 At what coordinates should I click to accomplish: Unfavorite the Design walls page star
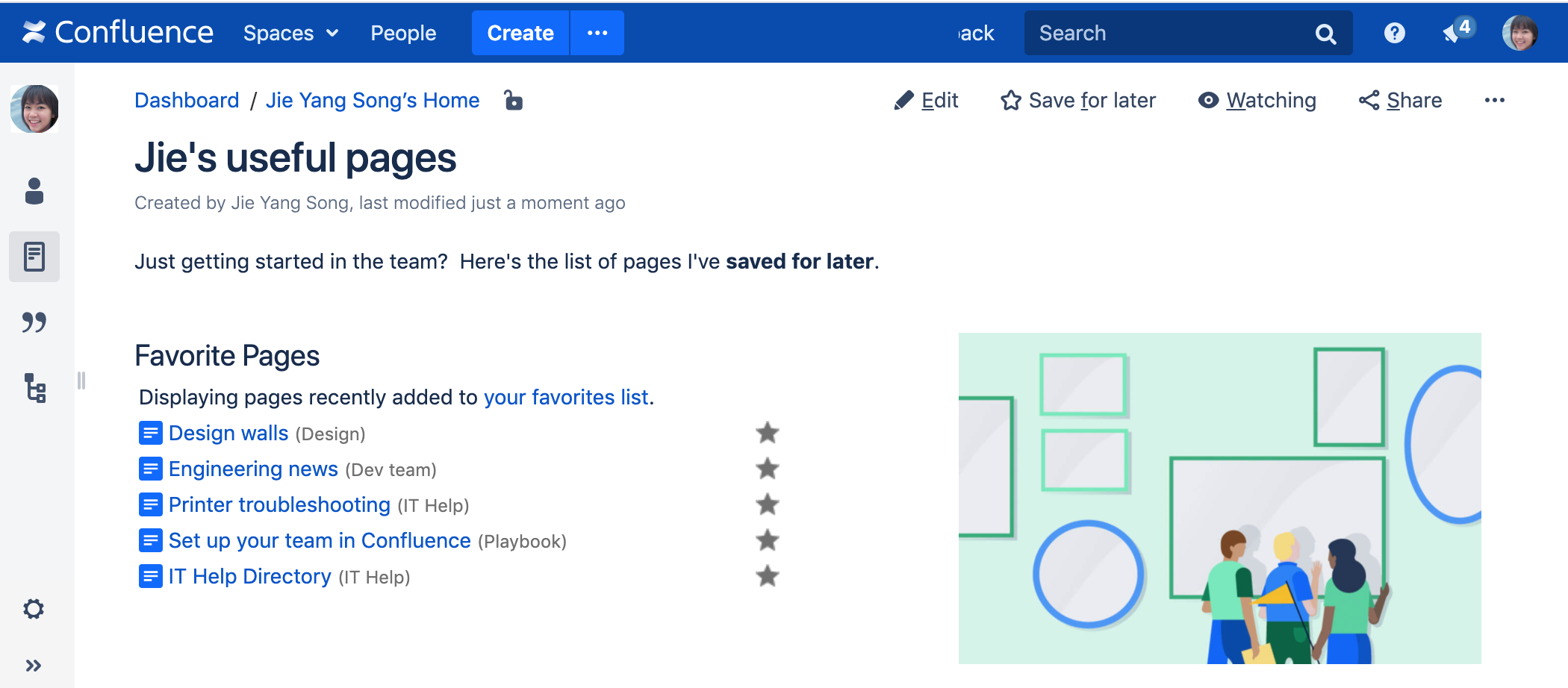pyautogui.click(x=767, y=433)
